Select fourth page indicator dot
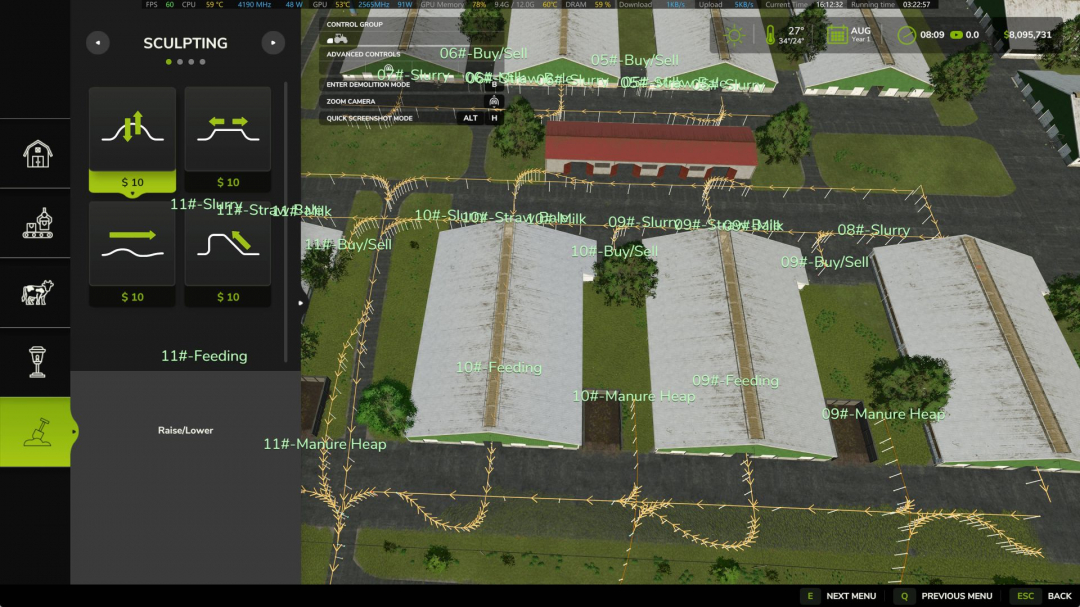This screenshot has height=607, width=1080. coord(202,62)
